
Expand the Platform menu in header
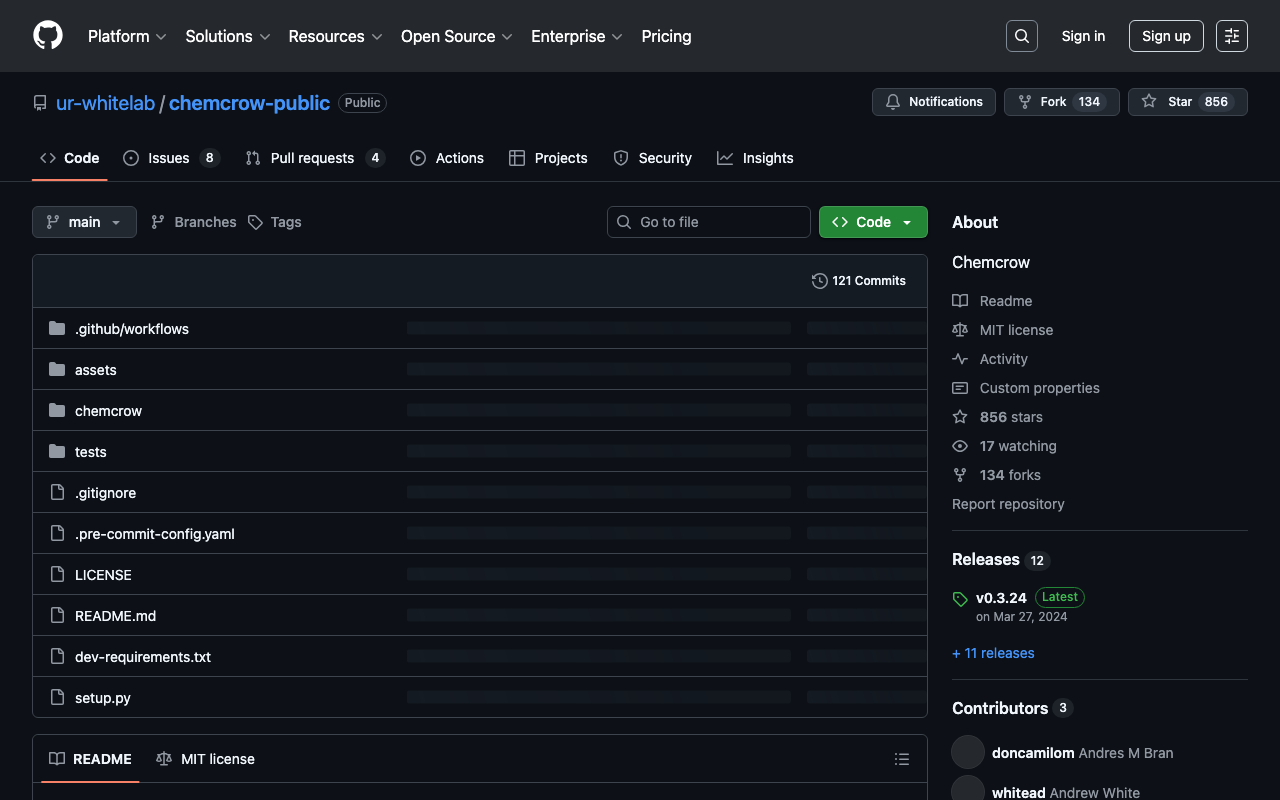coord(127,36)
